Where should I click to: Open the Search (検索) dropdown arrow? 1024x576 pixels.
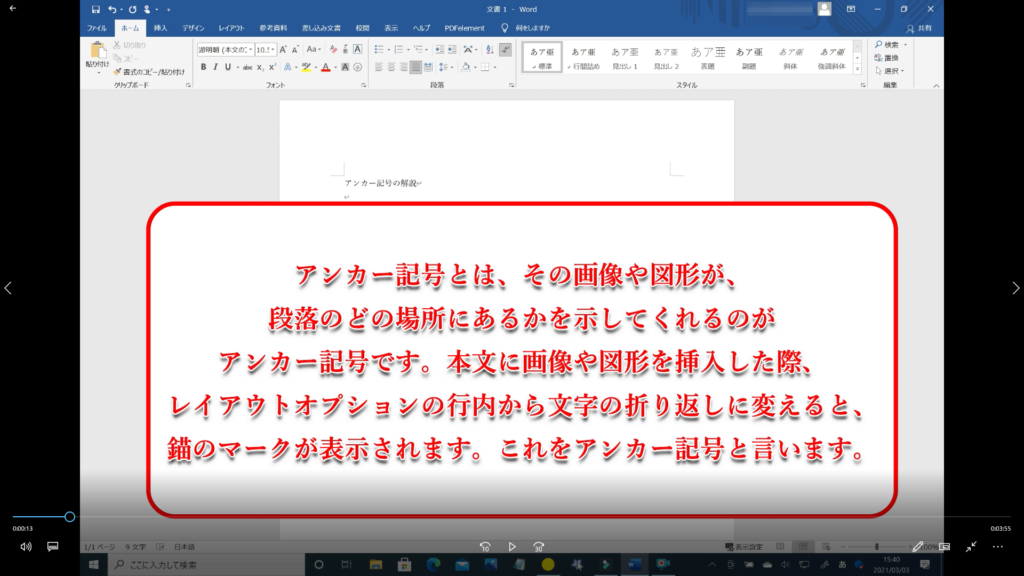(905, 44)
